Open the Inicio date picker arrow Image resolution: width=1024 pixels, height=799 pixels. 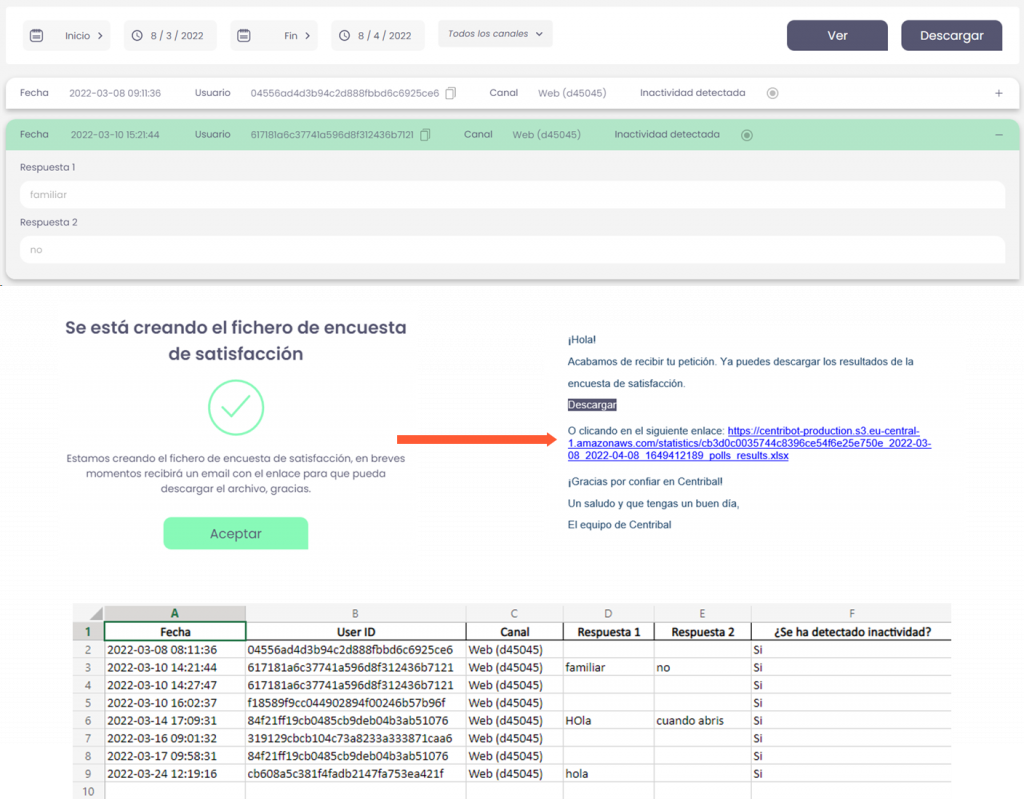(x=101, y=35)
